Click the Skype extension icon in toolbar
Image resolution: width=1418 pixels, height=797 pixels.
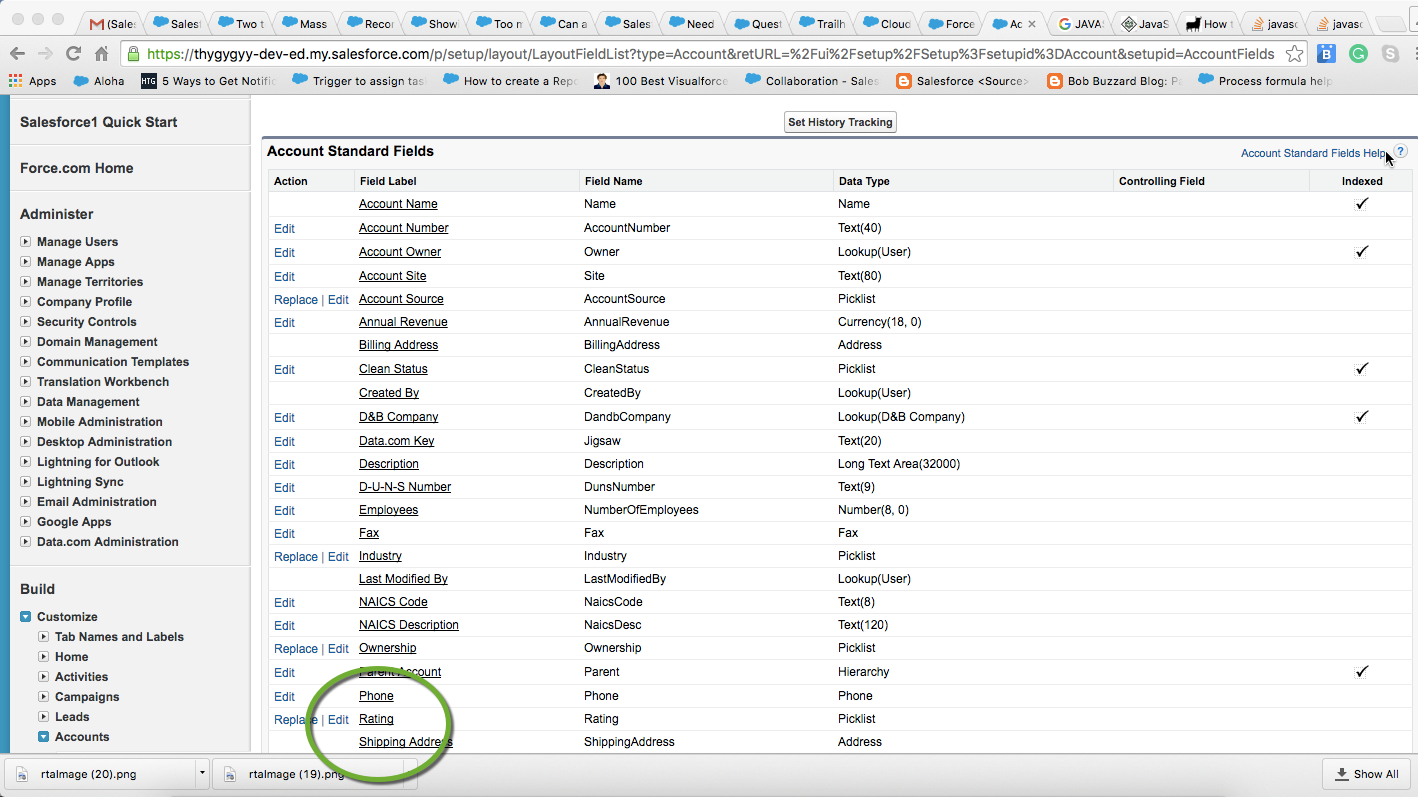[x=1390, y=54]
